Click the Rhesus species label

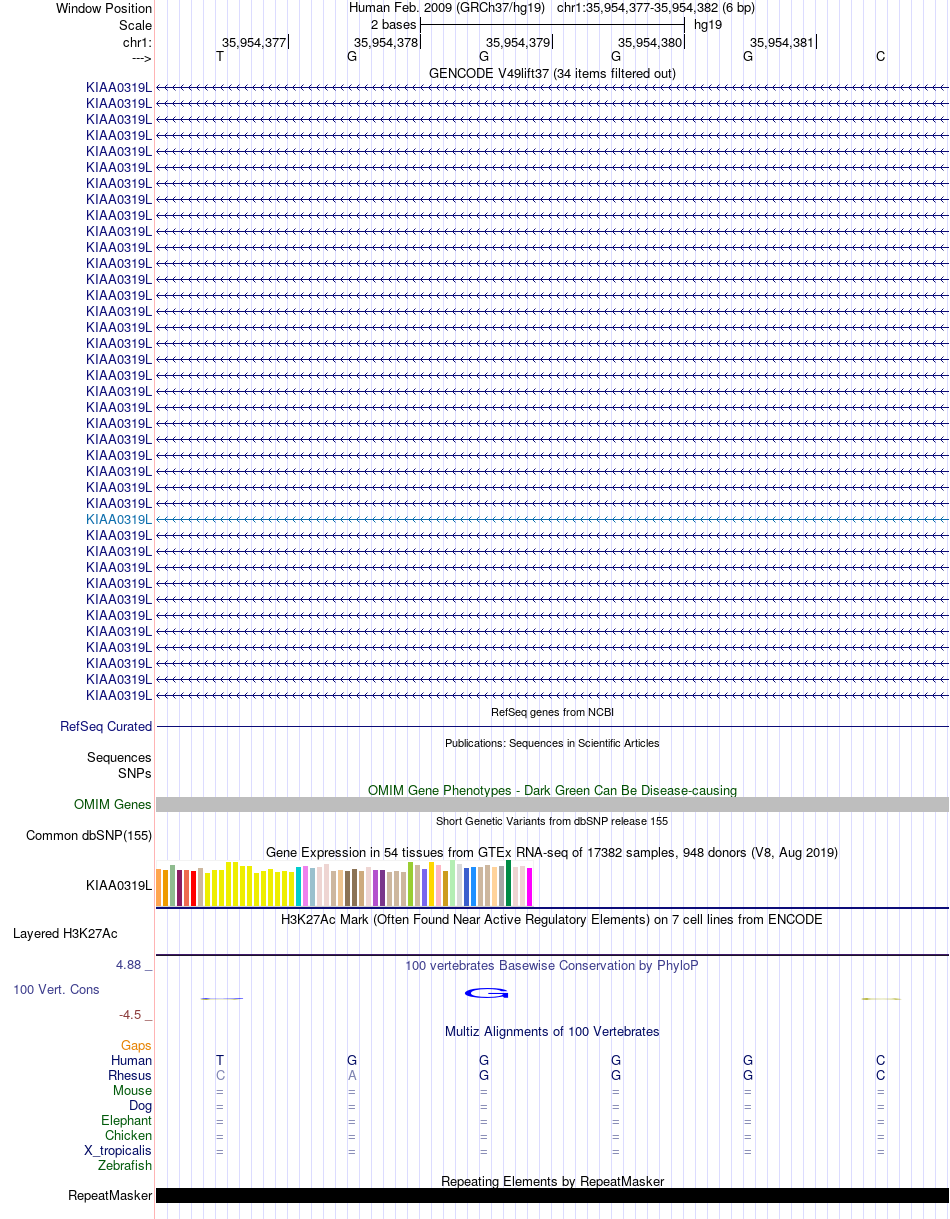pyautogui.click(x=130, y=1076)
